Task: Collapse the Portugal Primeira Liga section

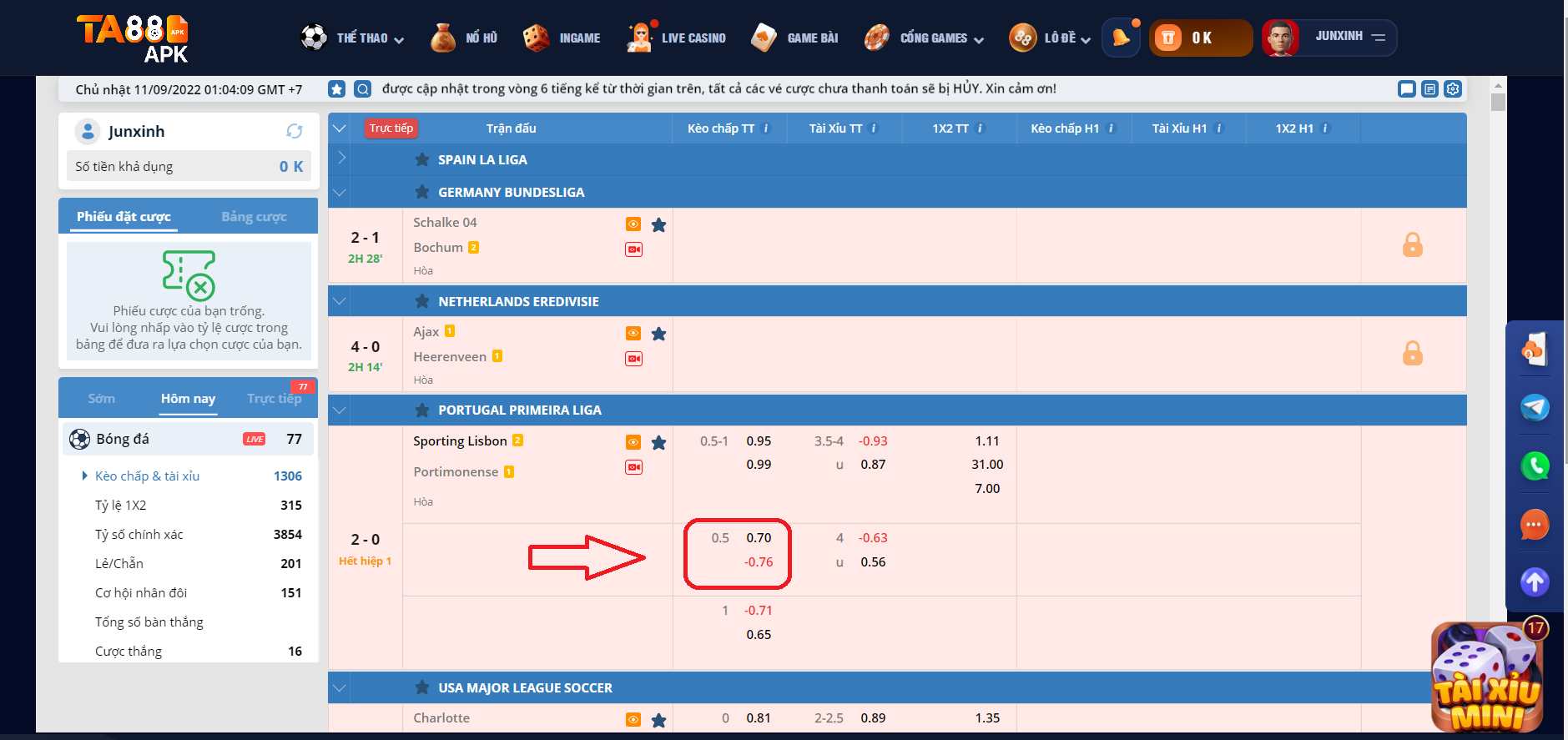Action: (x=340, y=410)
